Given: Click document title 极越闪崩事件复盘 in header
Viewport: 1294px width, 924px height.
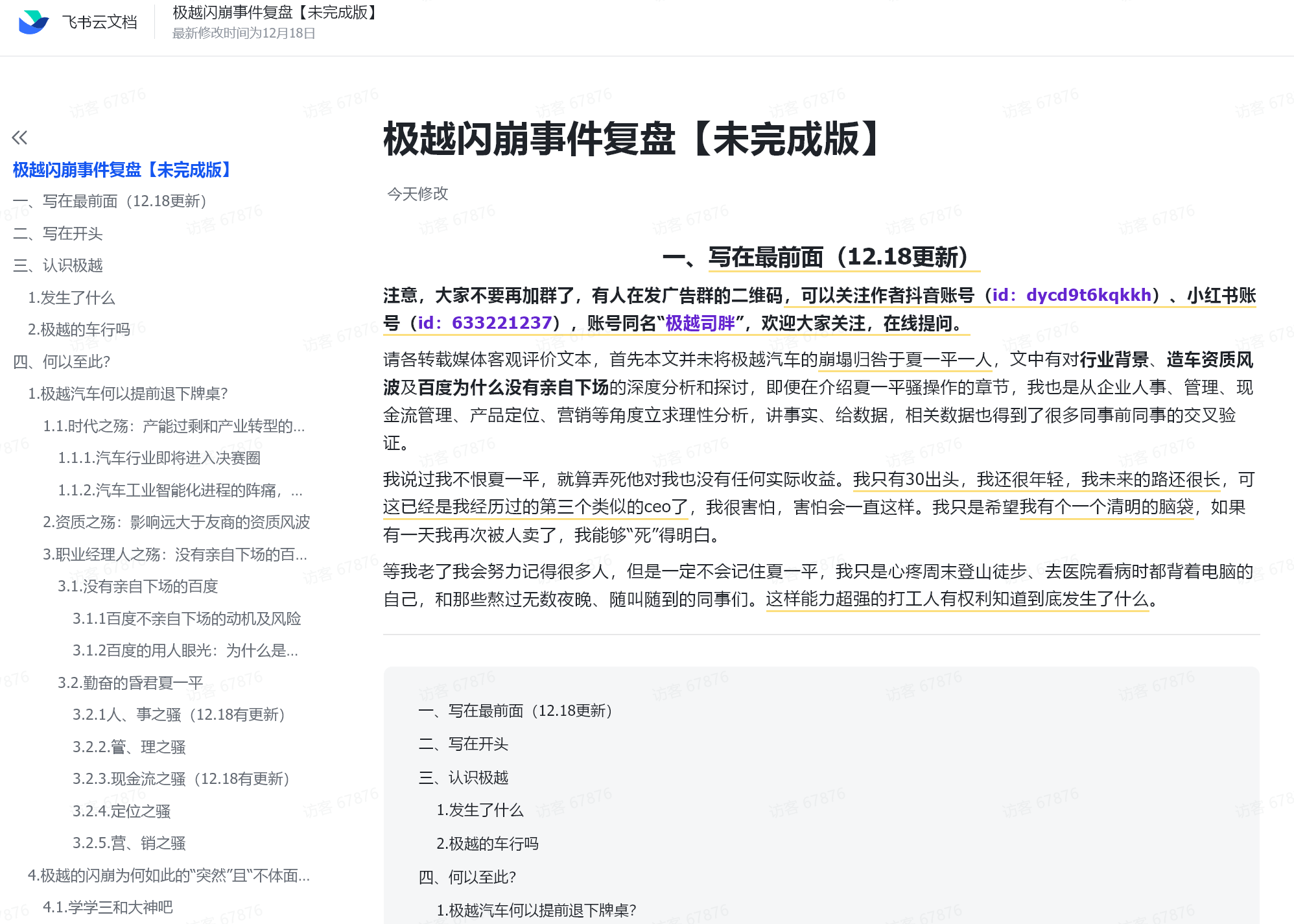Looking at the screenshot, I should point(276,12).
